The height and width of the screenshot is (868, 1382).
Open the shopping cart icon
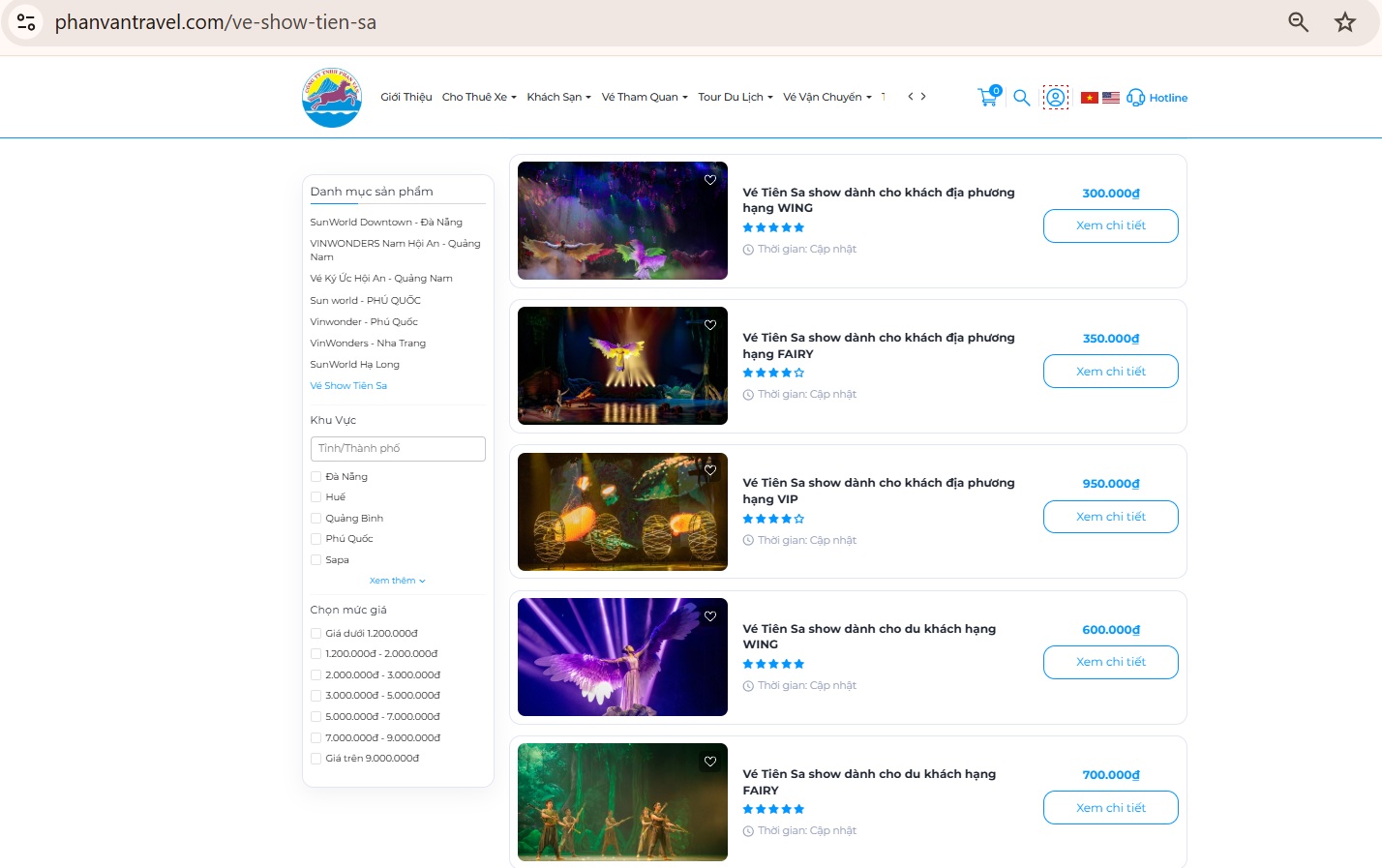[987, 97]
